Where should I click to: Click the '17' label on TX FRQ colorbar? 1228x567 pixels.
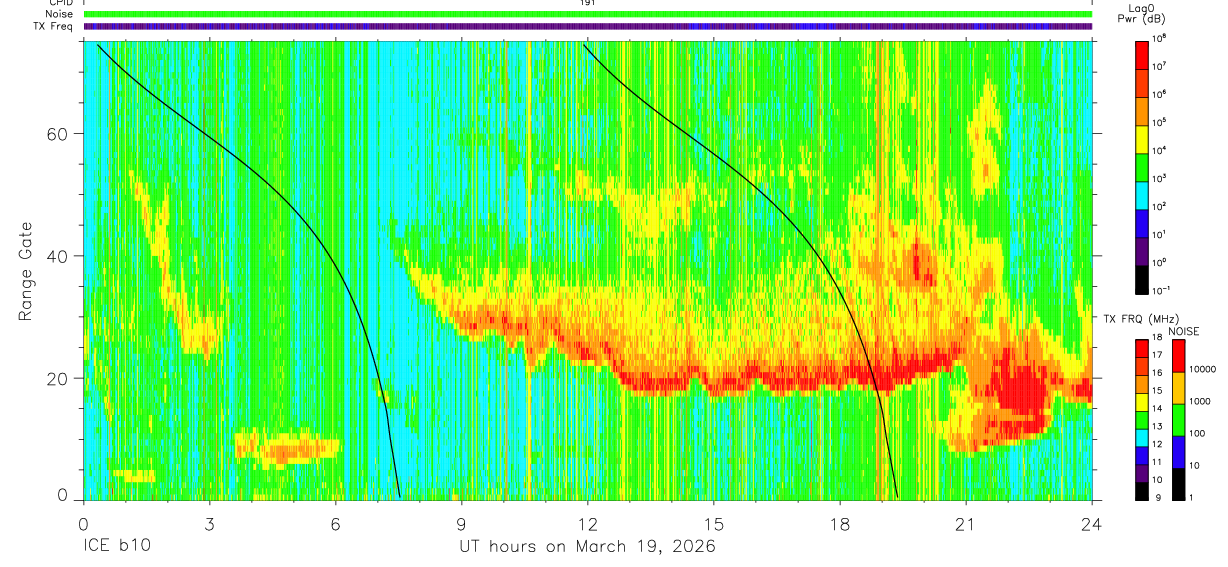pyautogui.click(x=1159, y=355)
